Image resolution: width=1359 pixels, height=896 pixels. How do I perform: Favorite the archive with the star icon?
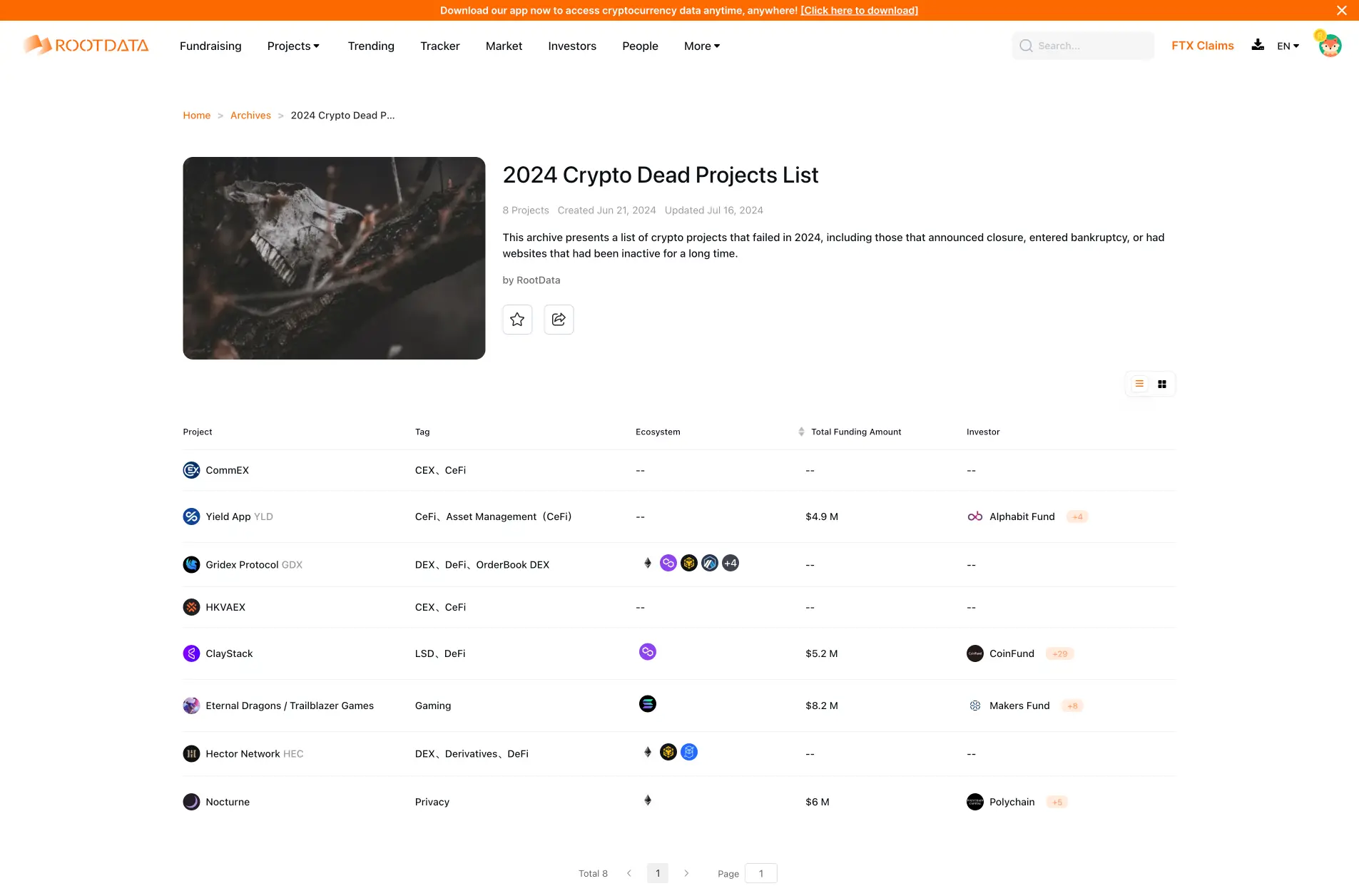pos(517,319)
